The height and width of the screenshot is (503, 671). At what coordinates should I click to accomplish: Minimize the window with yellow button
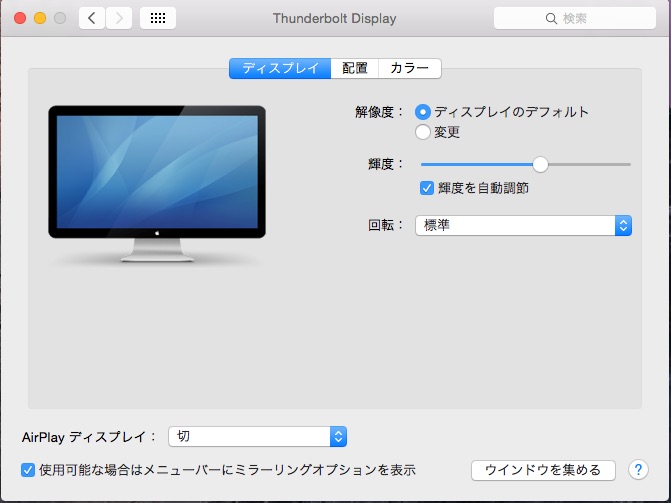[40, 18]
